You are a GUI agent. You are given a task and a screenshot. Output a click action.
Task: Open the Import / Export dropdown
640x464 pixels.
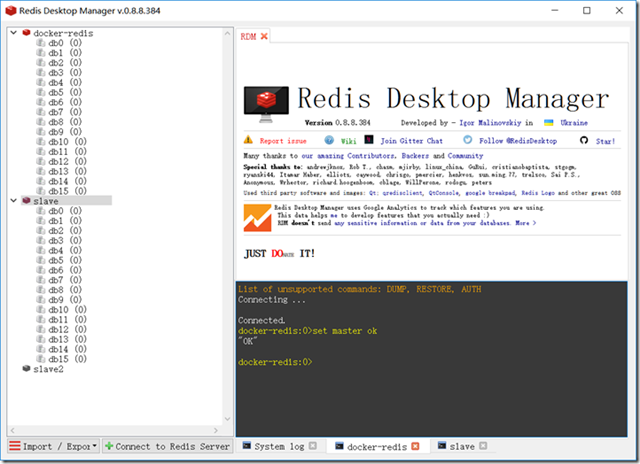click(x=54, y=446)
